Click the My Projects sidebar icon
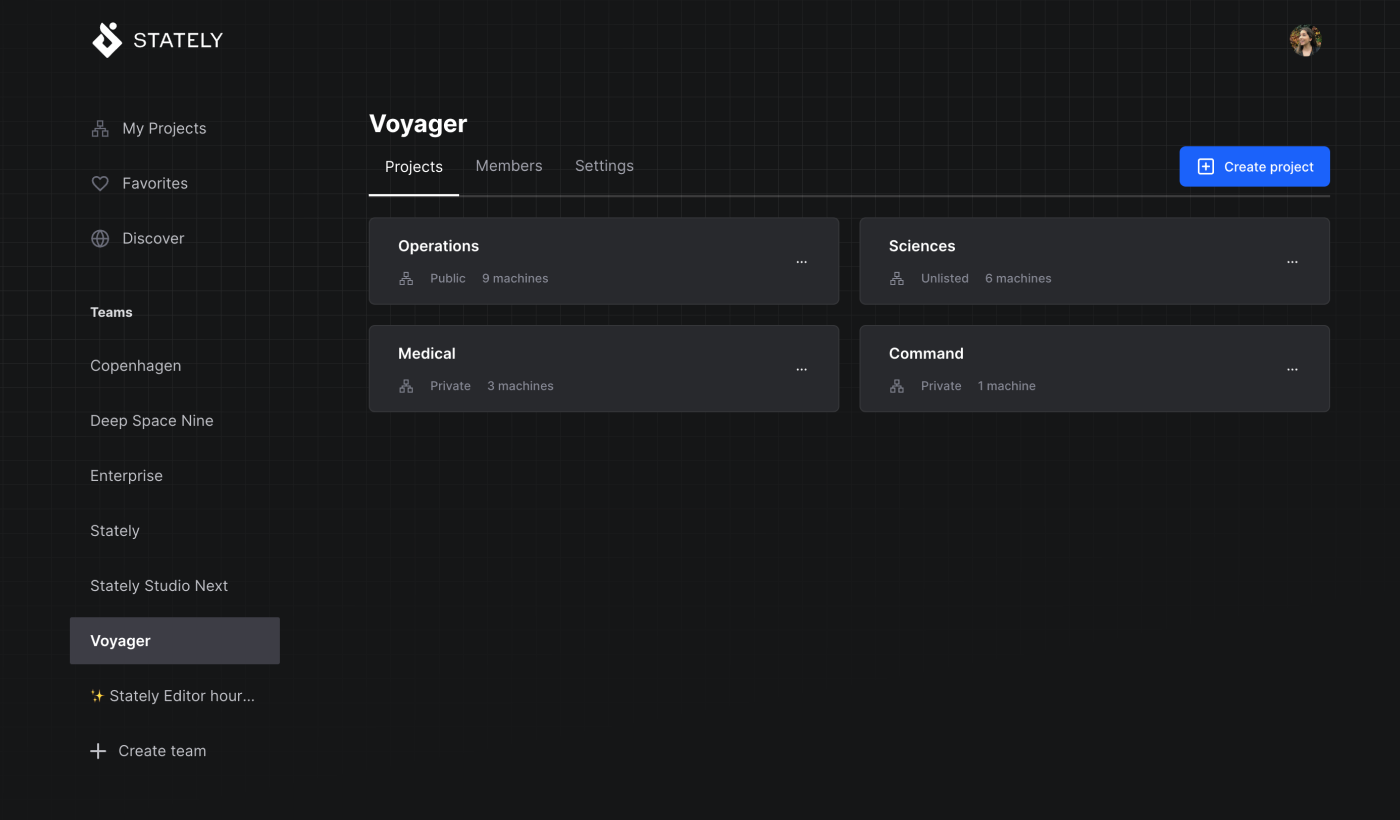 [x=100, y=128]
